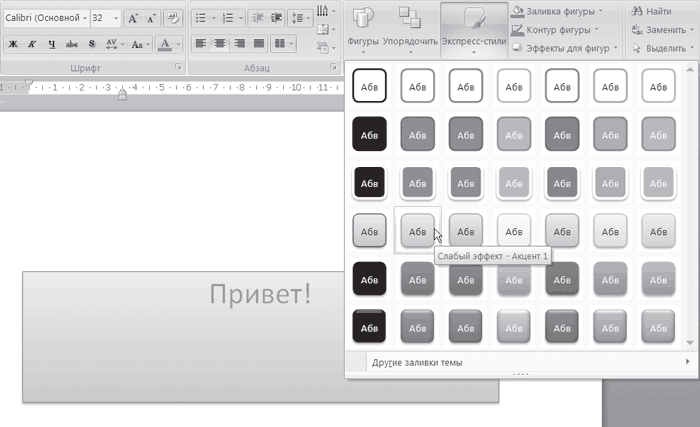Click the text shadow icon

coord(92,44)
